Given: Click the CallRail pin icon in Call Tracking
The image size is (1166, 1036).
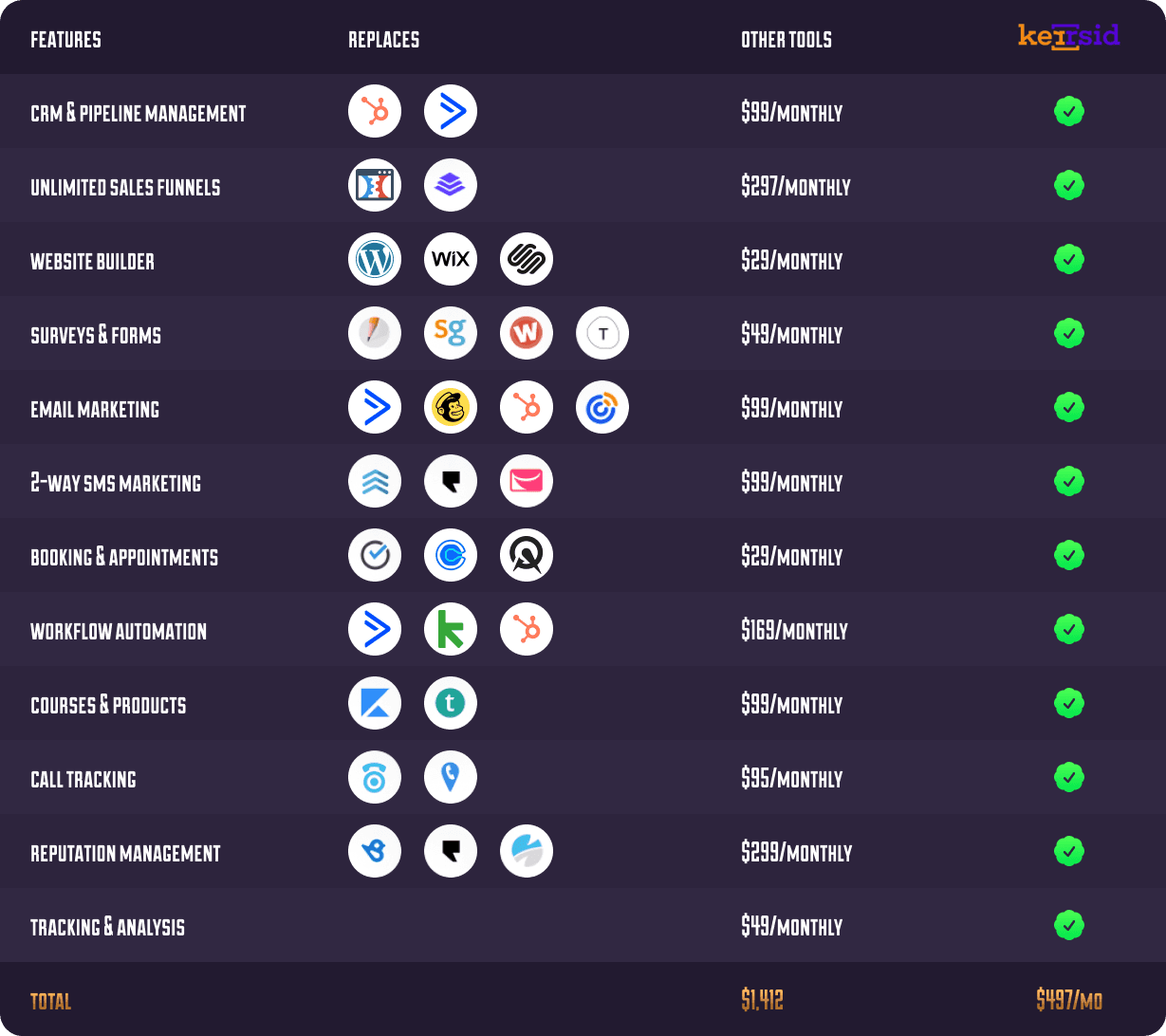Looking at the screenshot, I should coord(451,777).
